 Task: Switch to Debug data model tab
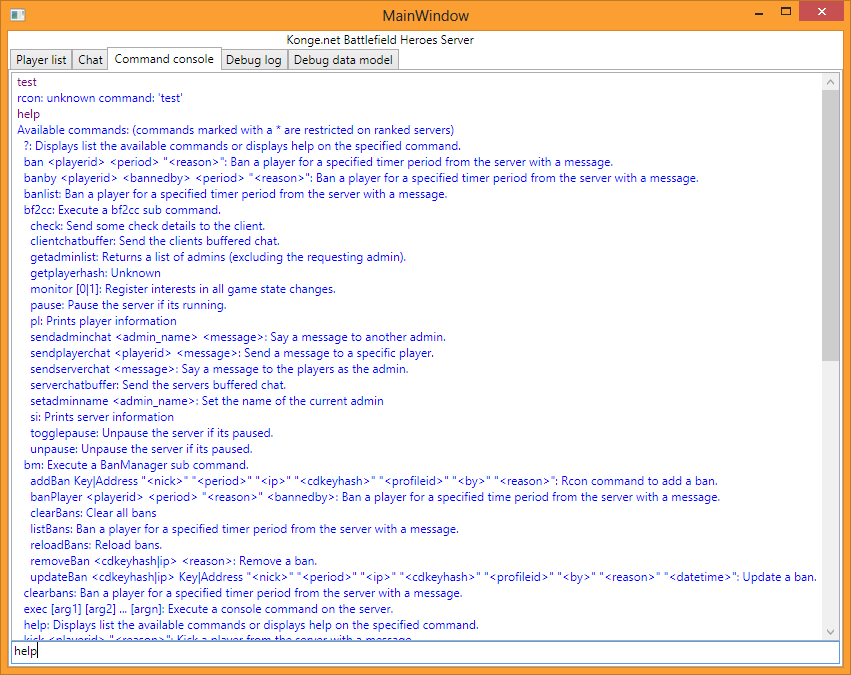343,60
